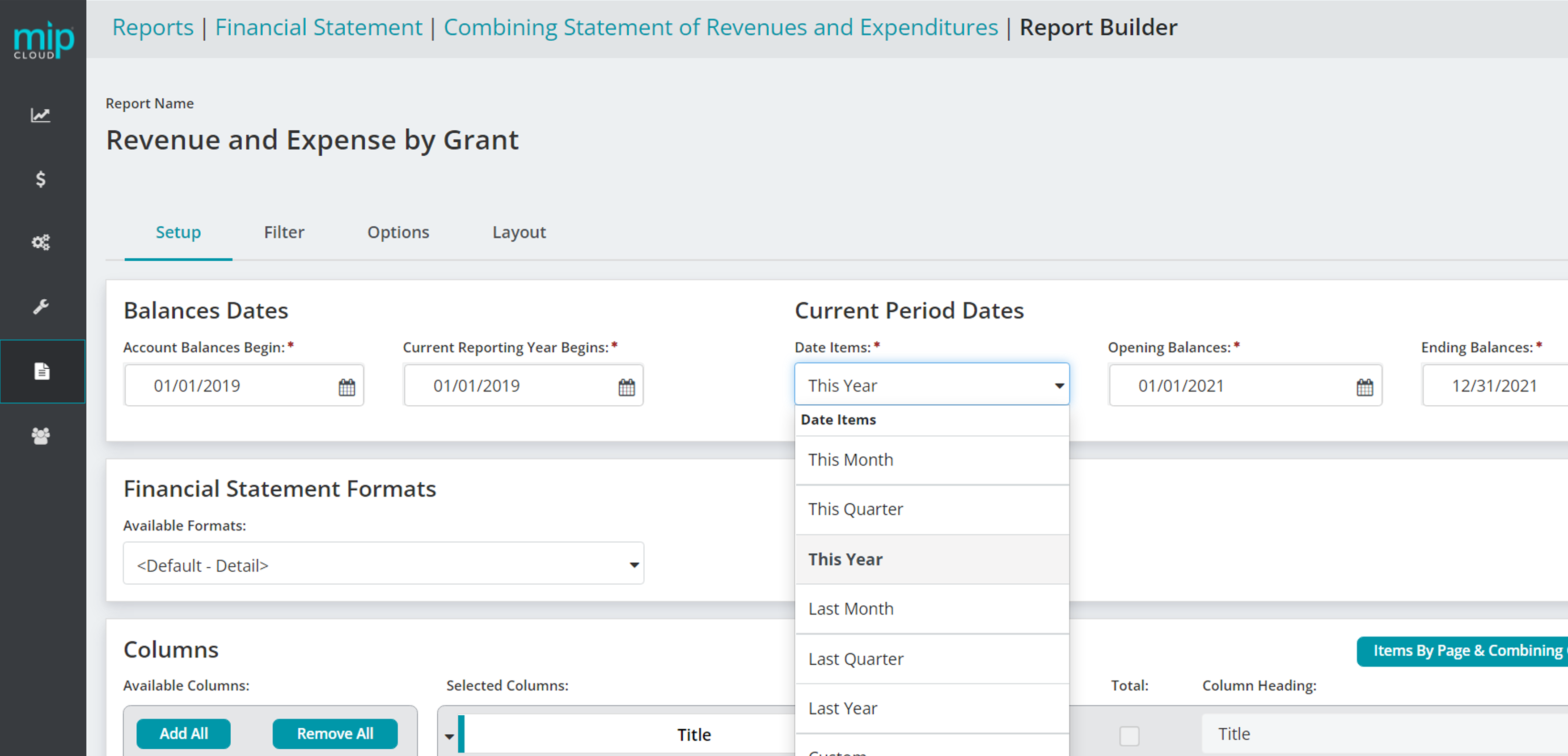Viewport: 1568px width, 756px height.
Task: Click the dollar sign sidebar icon
Action: pyautogui.click(x=41, y=179)
